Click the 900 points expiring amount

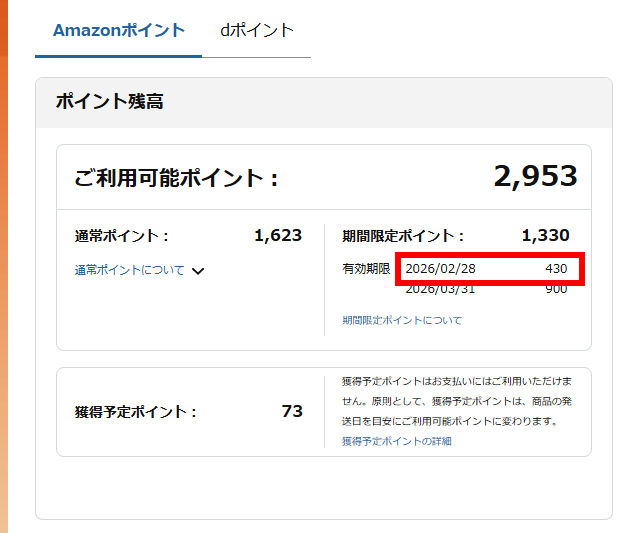tap(556, 290)
